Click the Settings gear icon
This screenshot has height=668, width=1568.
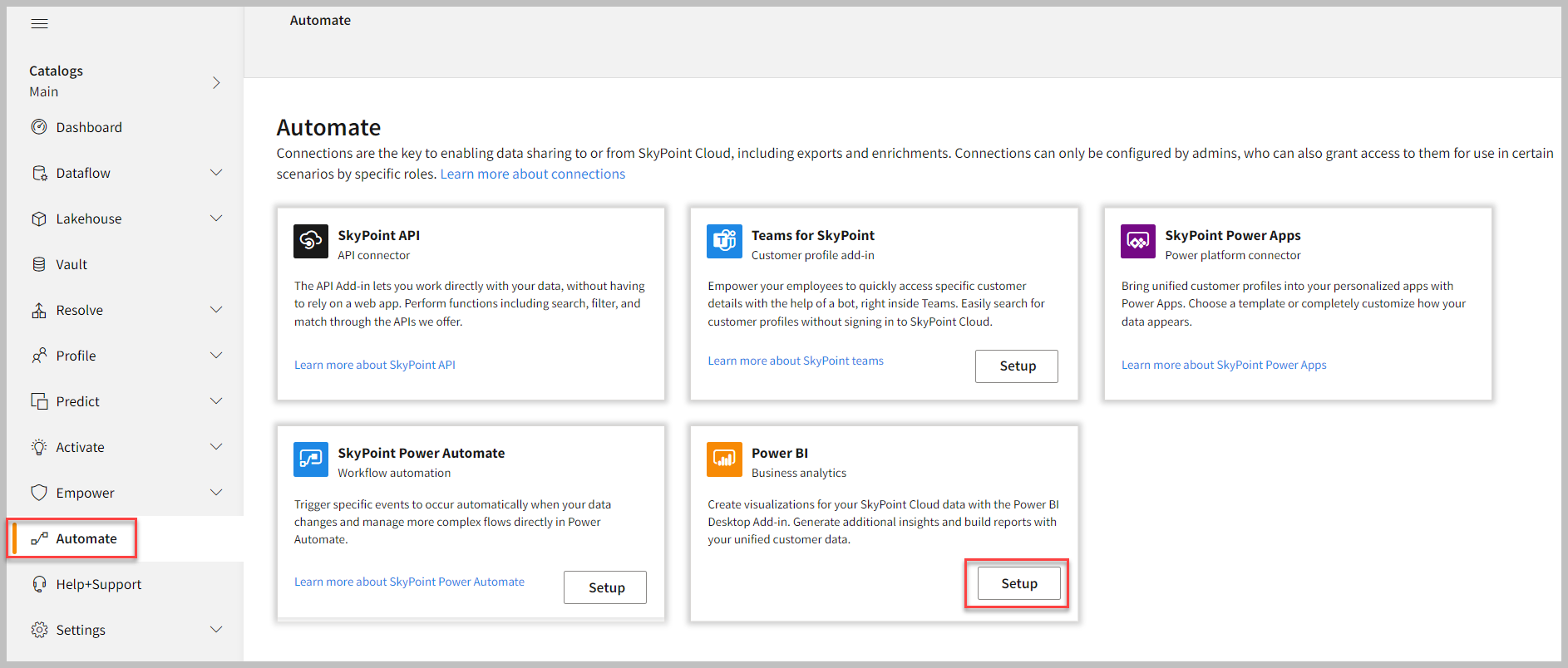(39, 630)
